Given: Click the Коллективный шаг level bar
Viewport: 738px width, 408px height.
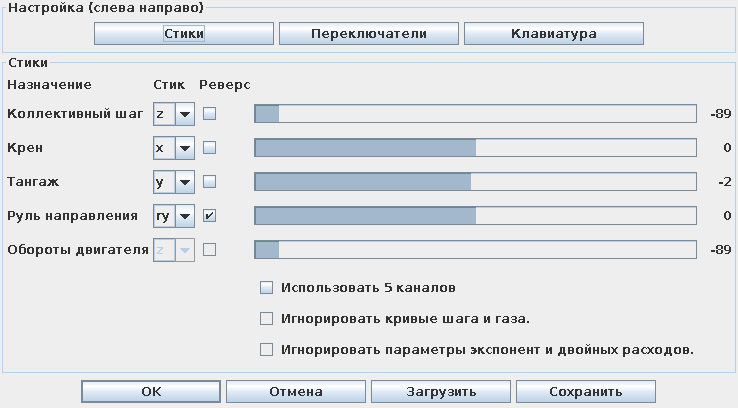Looking at the screenshot, I should click(x=475, y=114).
